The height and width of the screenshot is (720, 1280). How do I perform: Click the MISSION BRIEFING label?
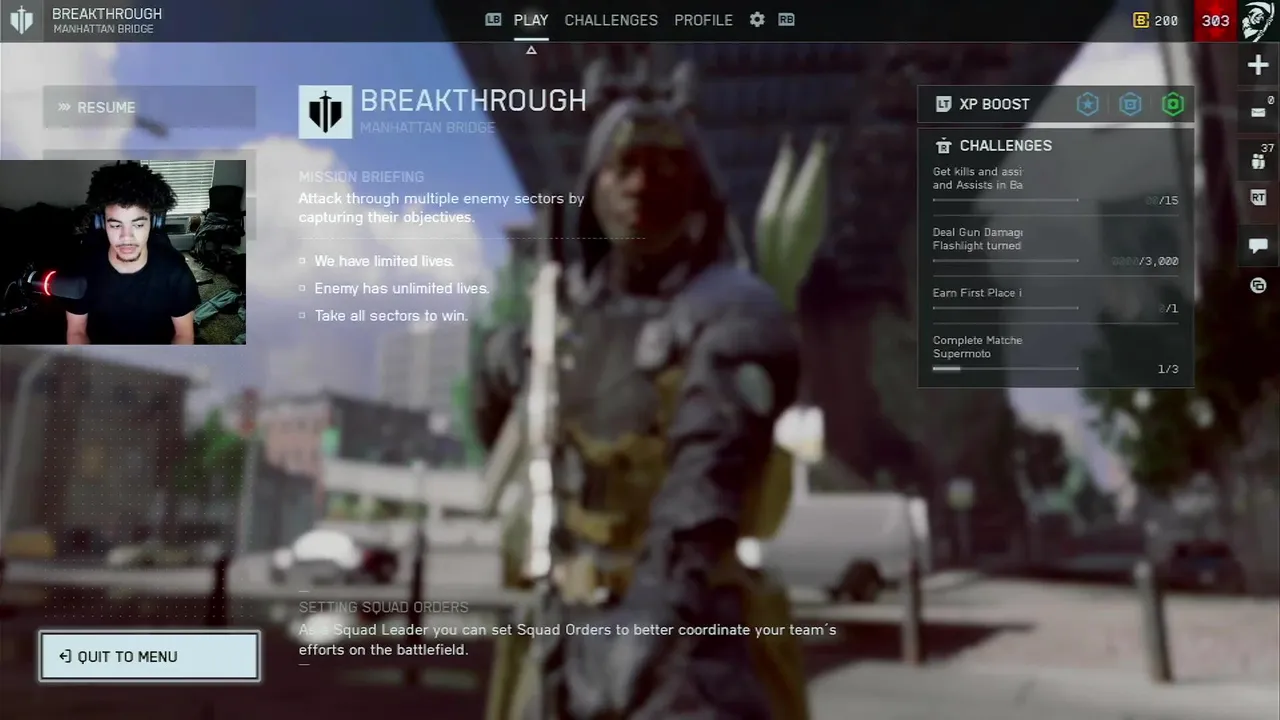(361, 177)
